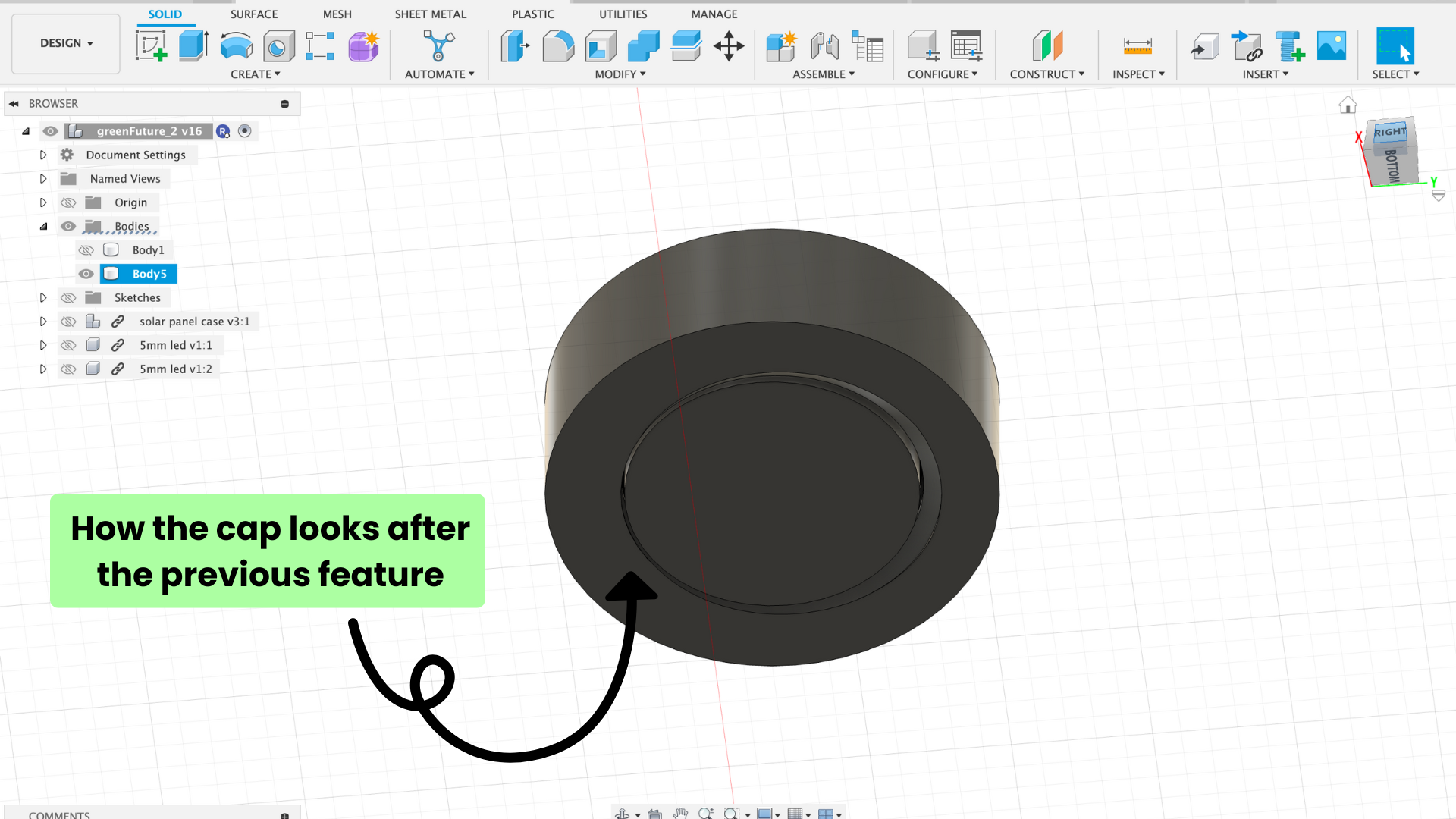Open the MODIFY dropdown menu
This screenshot has width=1456, height=819.
tap(620, 74)
